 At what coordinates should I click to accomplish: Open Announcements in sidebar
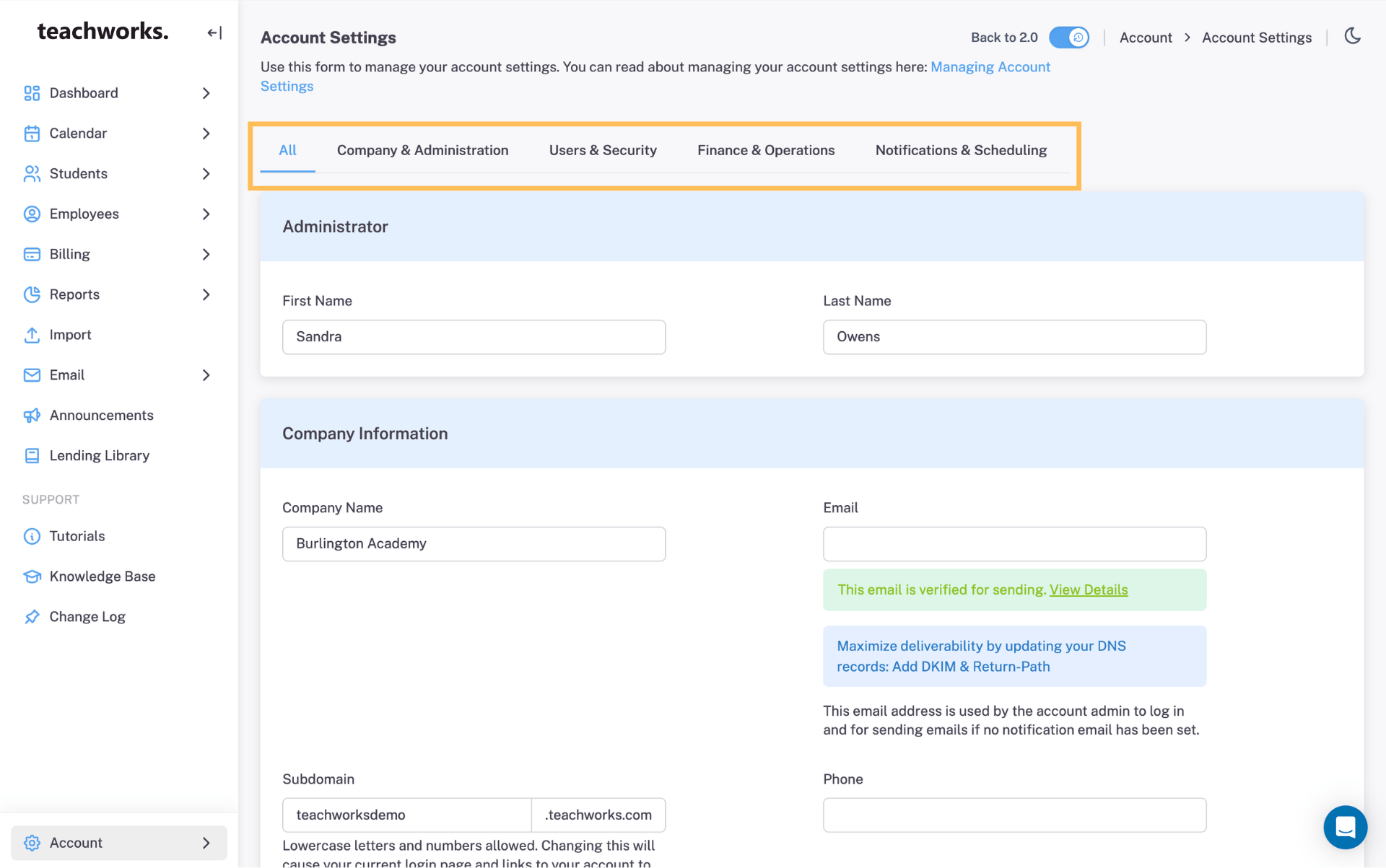pyautogui.click(x=101, y=416)
